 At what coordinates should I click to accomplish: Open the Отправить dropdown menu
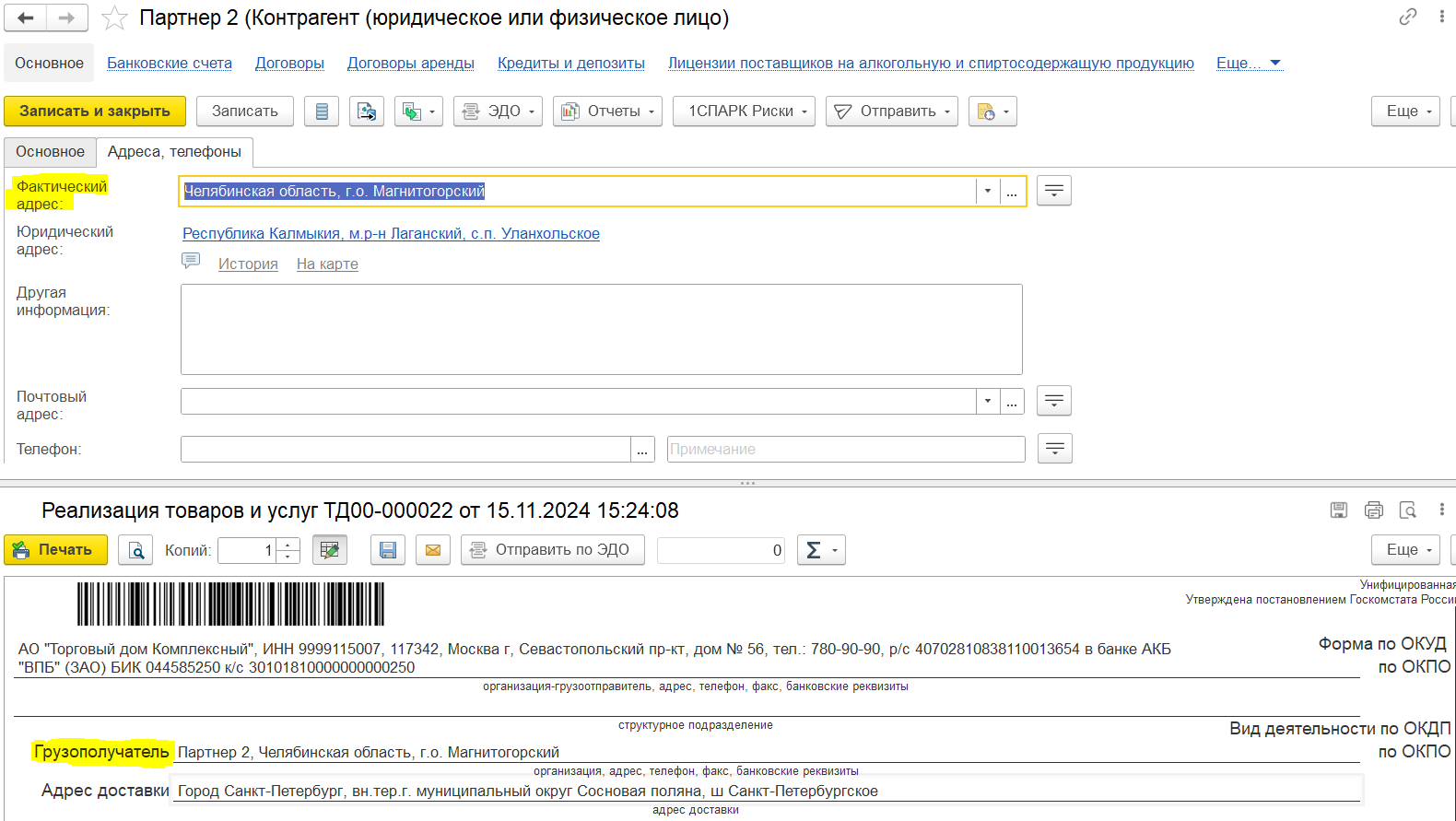click(x=891, y=111)
